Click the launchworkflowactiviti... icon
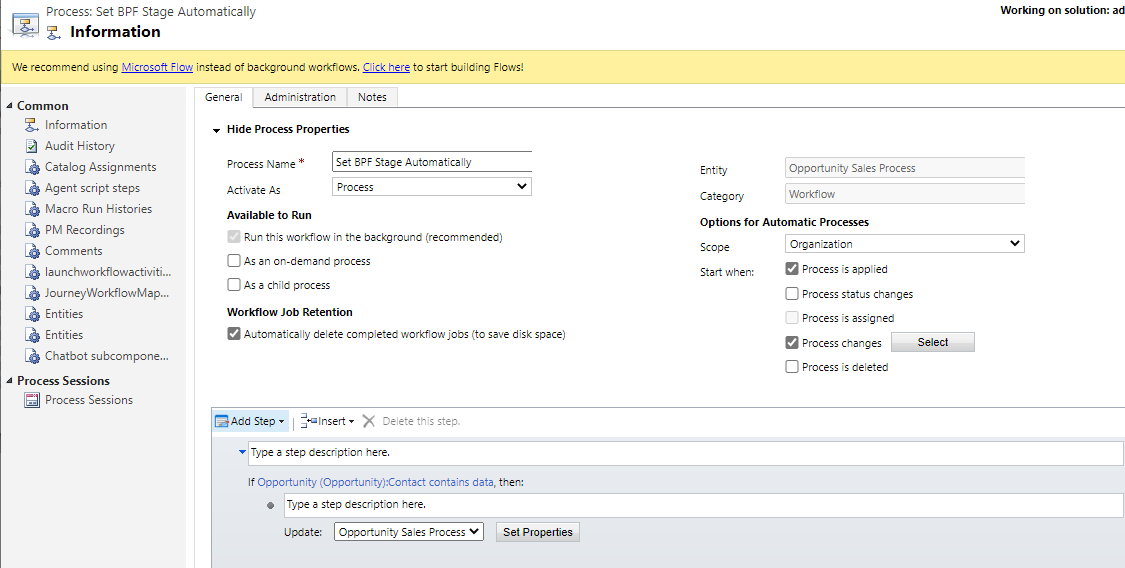This screenshot has height=568, width=1125. (32, 272)
